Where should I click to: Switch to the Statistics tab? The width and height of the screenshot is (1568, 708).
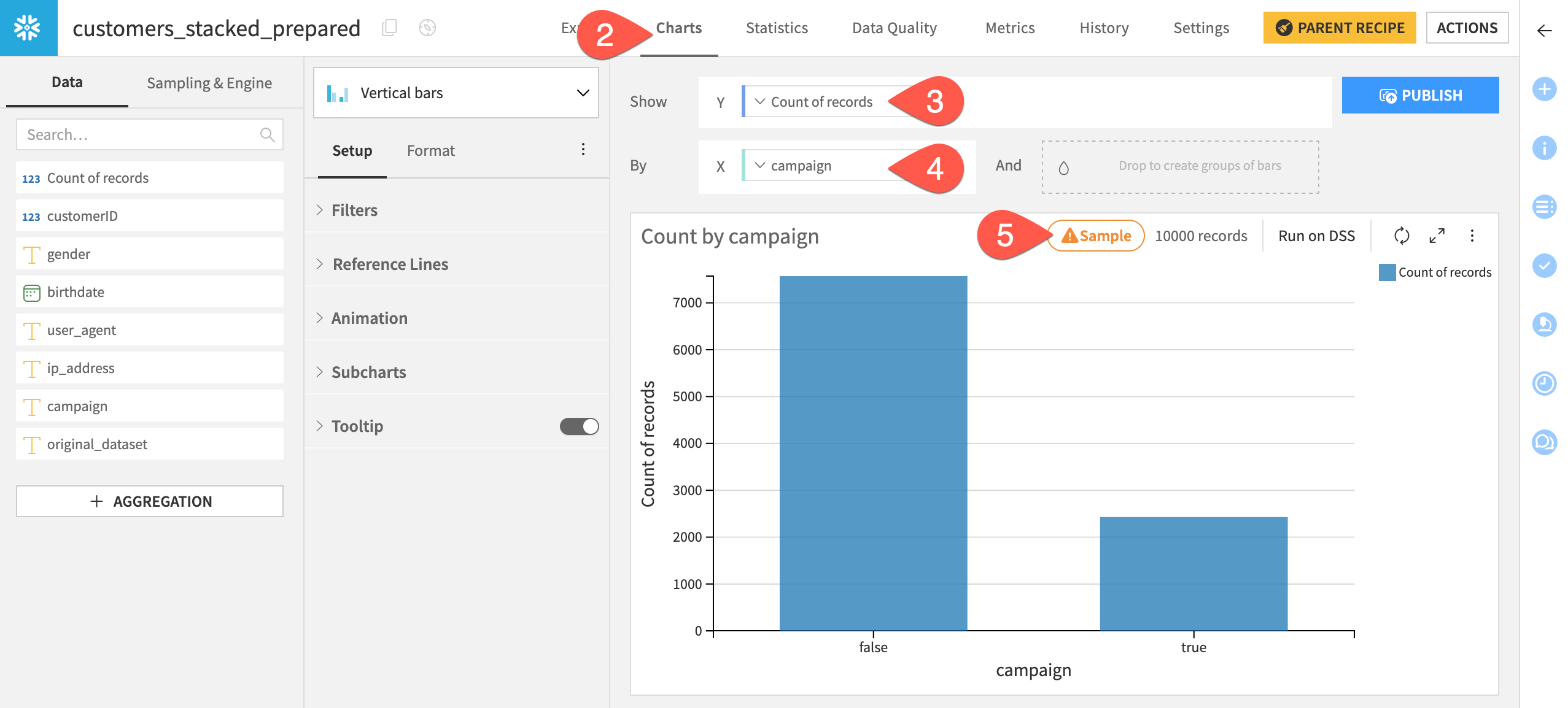click(777, 28)
